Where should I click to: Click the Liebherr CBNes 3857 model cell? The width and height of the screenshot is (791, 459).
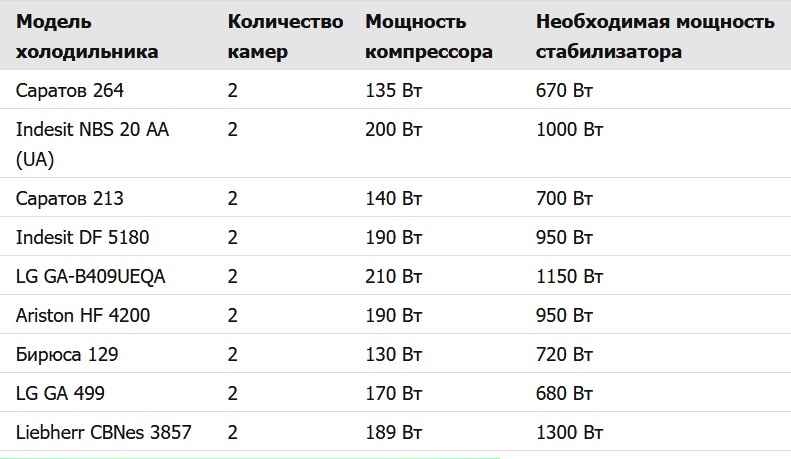(104, 432)
